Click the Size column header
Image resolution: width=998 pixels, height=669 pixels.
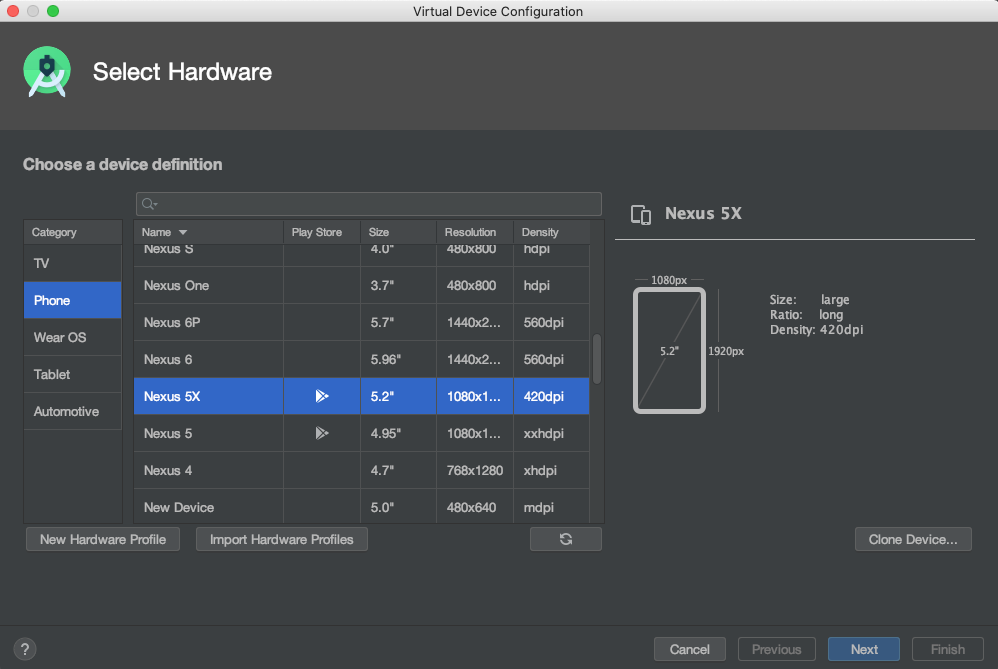pyautogui.click(x=398, y=232)
